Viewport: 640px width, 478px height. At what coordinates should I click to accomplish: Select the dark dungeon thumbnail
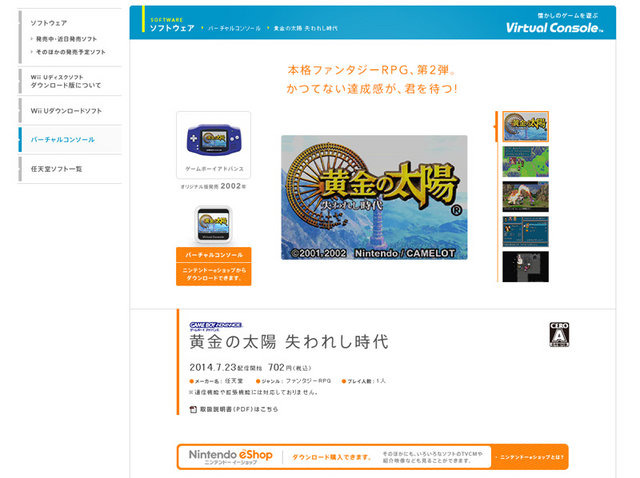pos(526,267)
